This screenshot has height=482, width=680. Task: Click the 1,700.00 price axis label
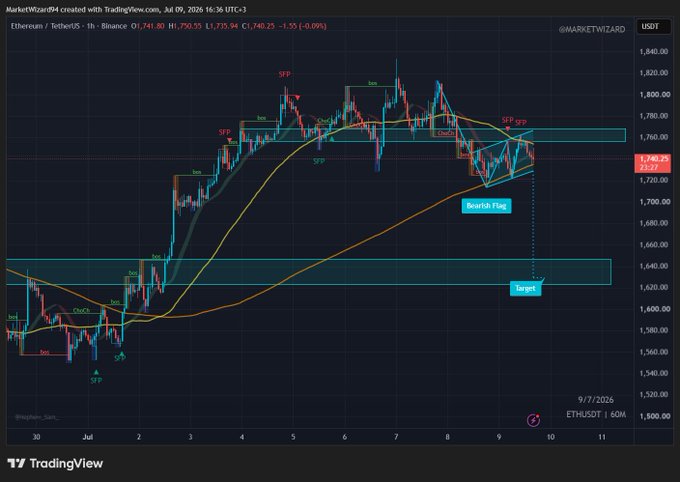[x=654, y=202]
